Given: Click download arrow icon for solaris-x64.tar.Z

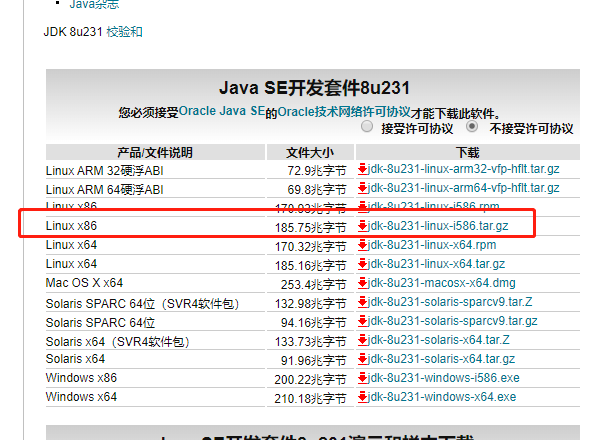Looking at the screenshot, I should (x=362, y=340).
